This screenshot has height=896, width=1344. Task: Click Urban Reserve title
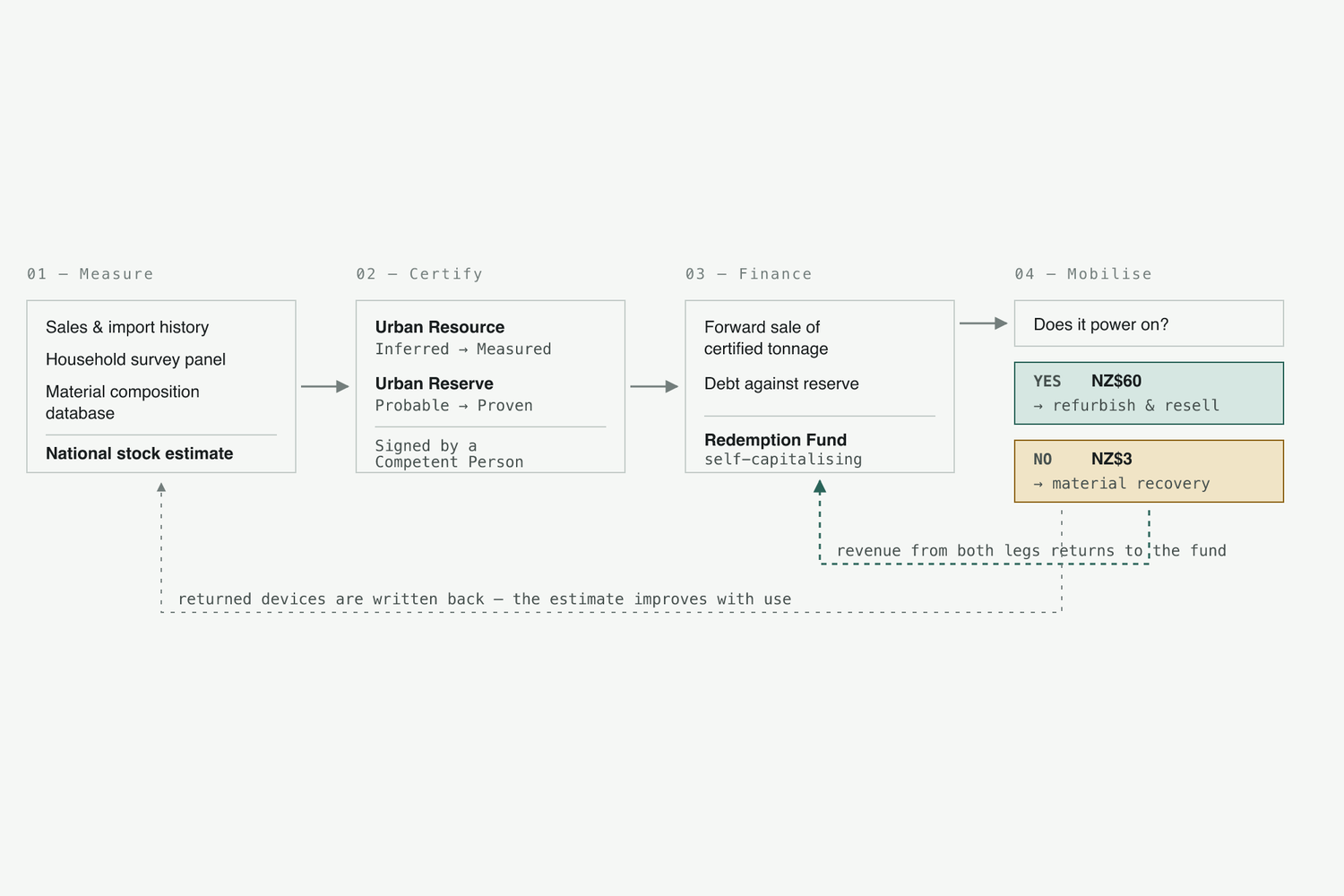coord(435,383)
